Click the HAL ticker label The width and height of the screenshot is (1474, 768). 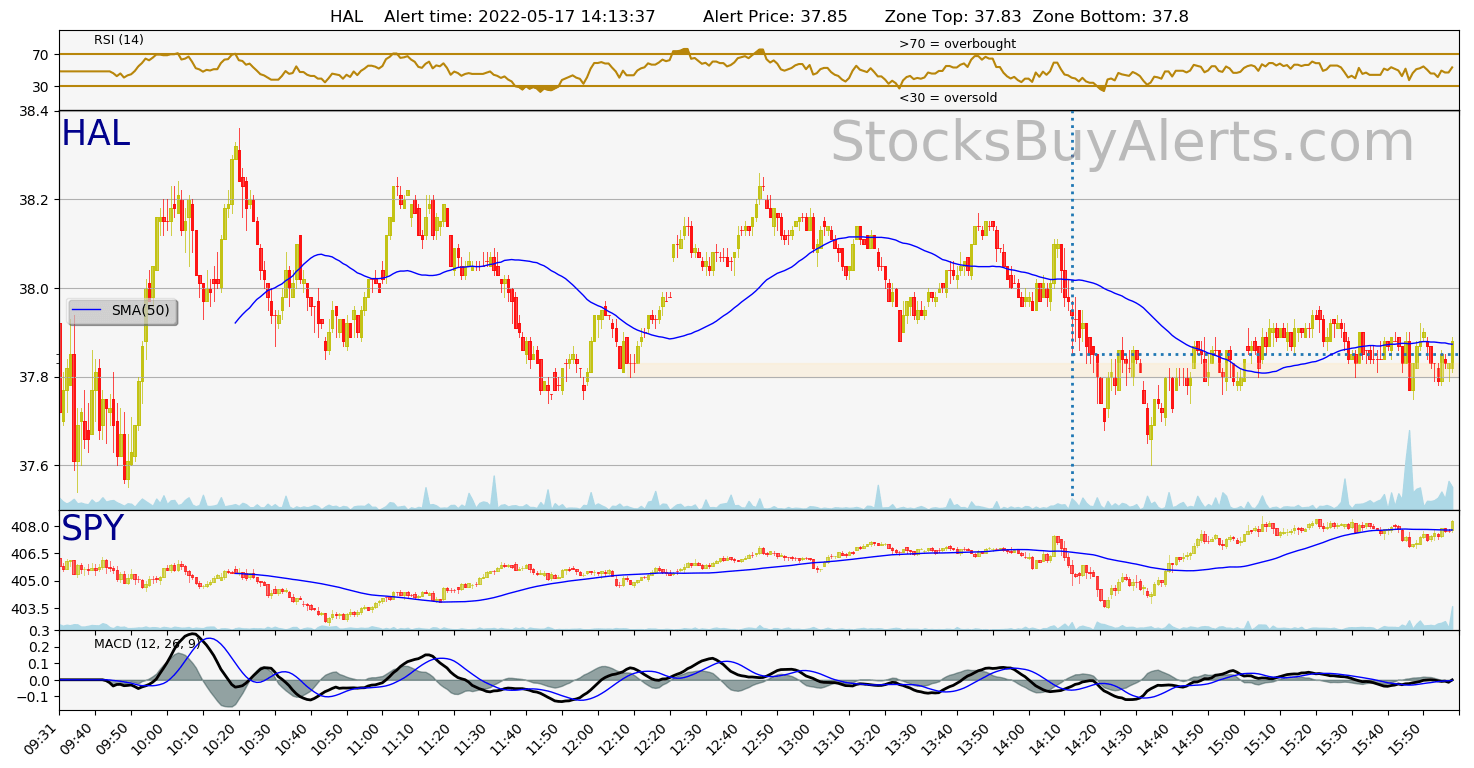coord(96,134)
